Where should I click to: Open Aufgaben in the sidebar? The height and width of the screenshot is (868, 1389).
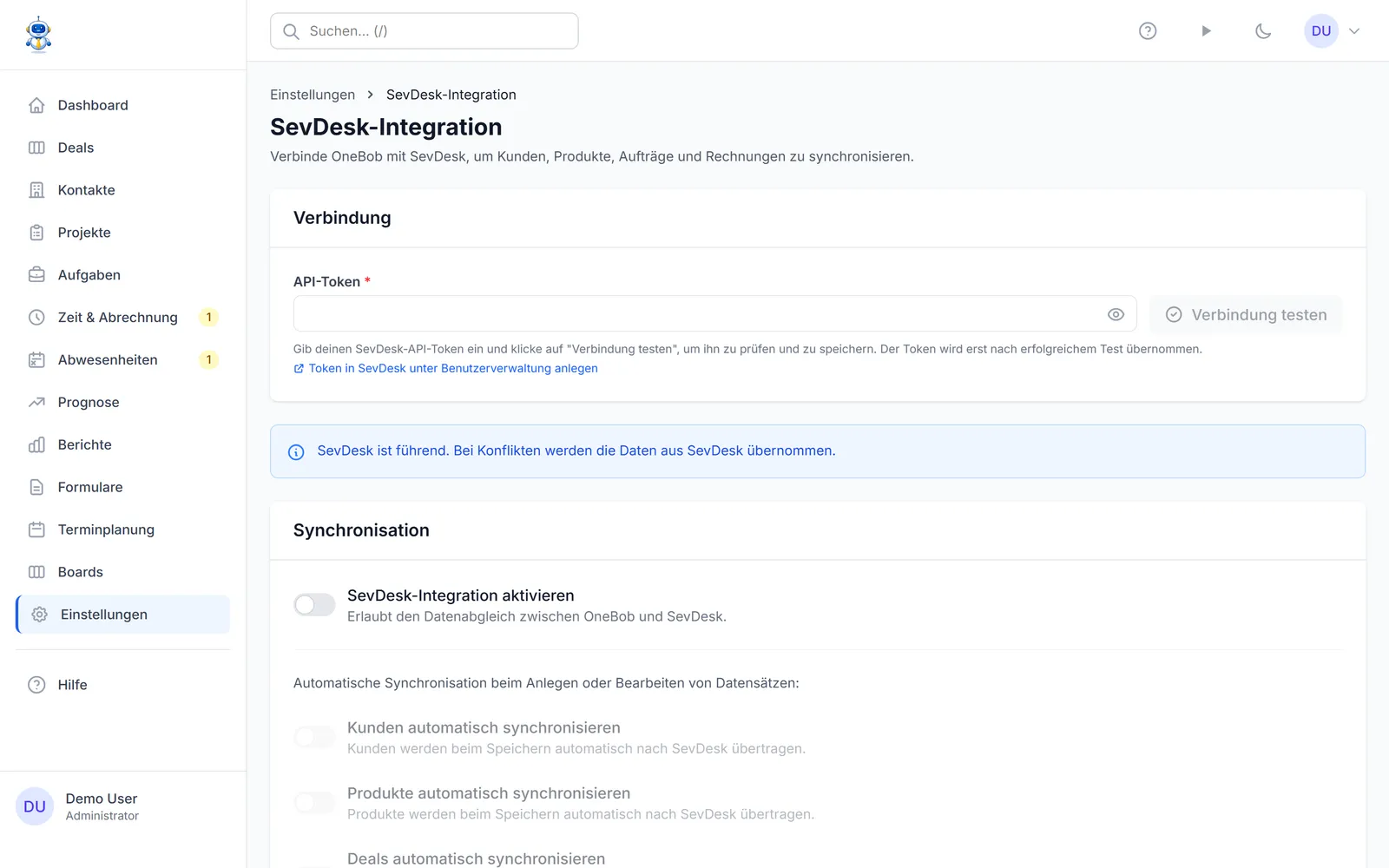coord(123,275)
